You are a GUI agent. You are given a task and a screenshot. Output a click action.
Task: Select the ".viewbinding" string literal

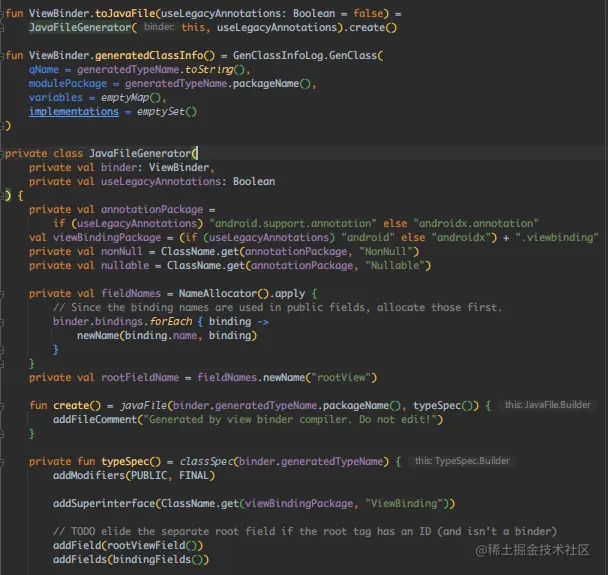point(557,237)
